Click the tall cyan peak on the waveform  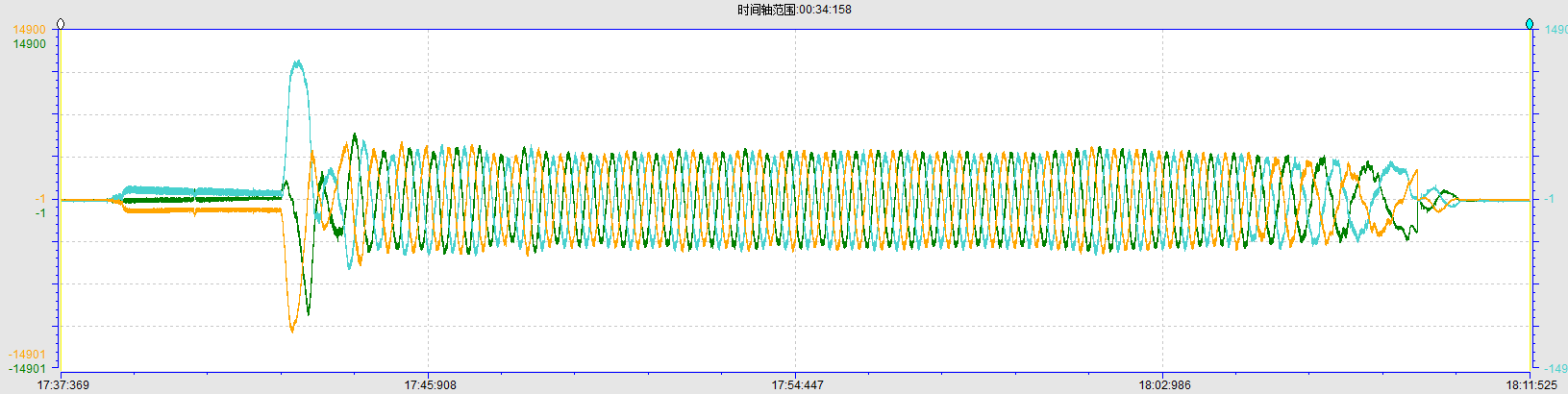pyautogui.click(x=298, y=65)
